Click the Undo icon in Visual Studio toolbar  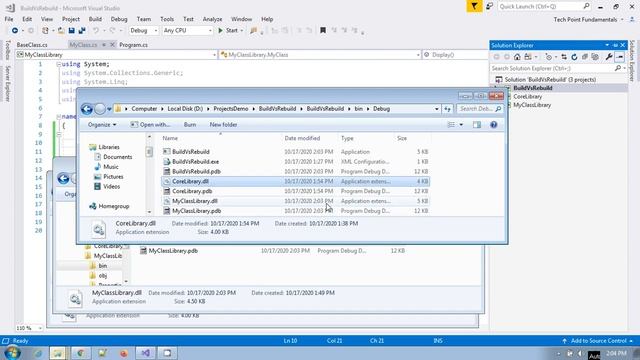(x=96, y=31)
